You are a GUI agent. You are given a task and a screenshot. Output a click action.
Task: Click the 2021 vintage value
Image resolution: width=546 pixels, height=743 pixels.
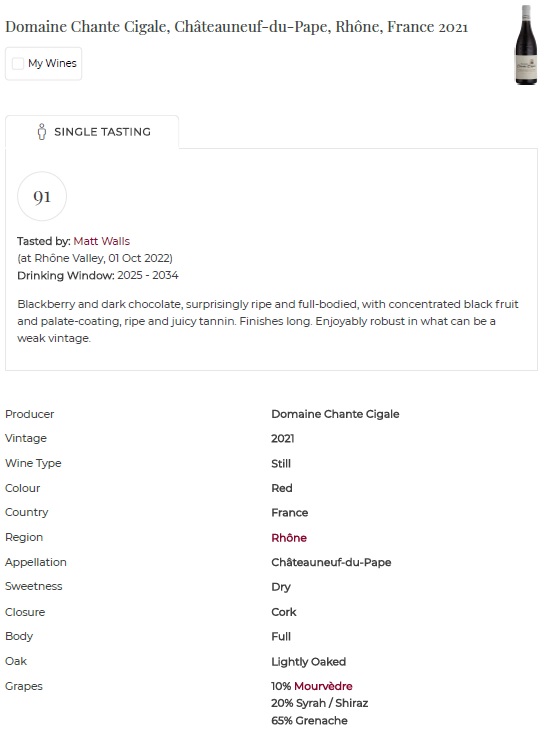click(x=282, y=439)
